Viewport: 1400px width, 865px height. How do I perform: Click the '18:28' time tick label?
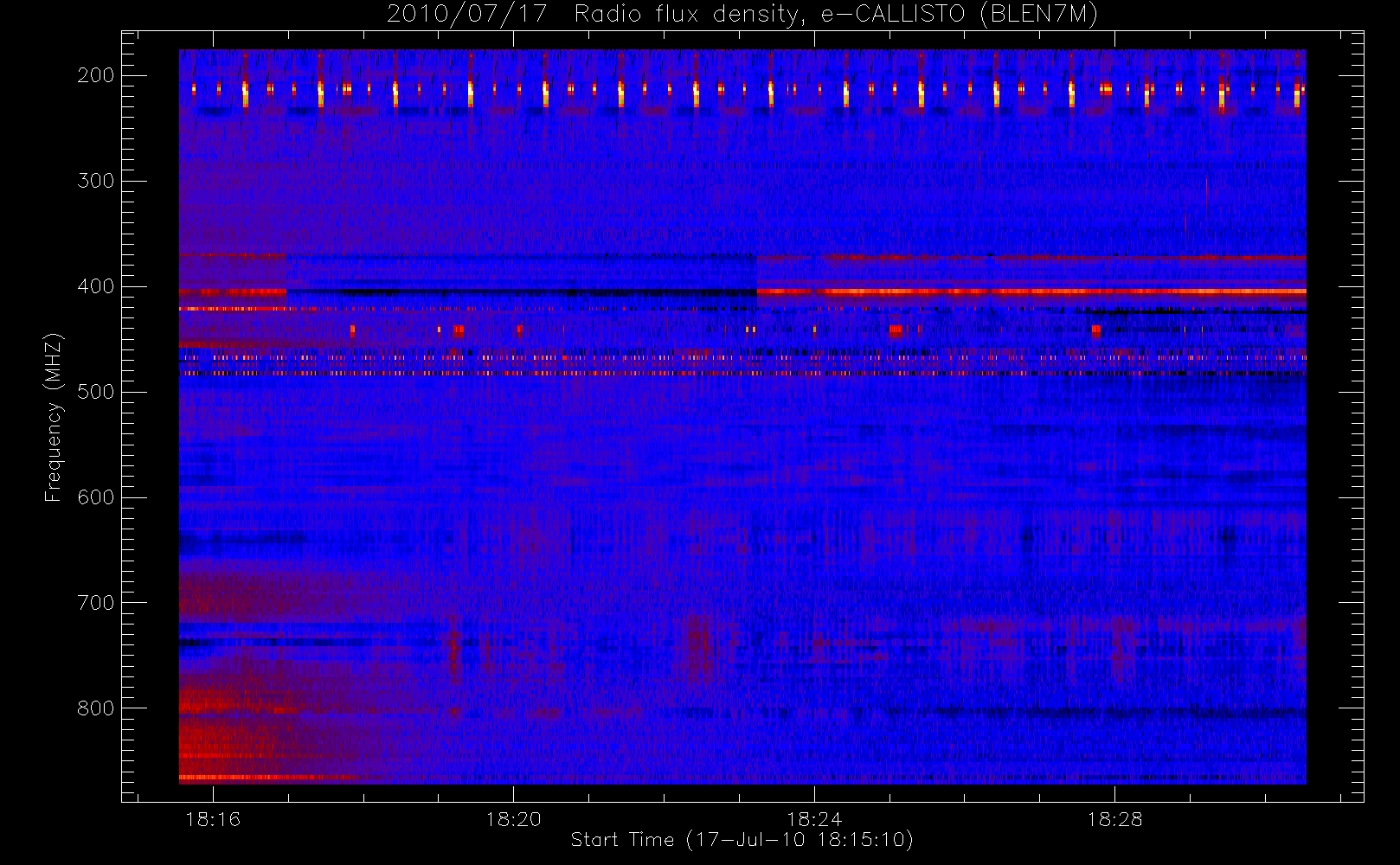tap(1114, 819)
